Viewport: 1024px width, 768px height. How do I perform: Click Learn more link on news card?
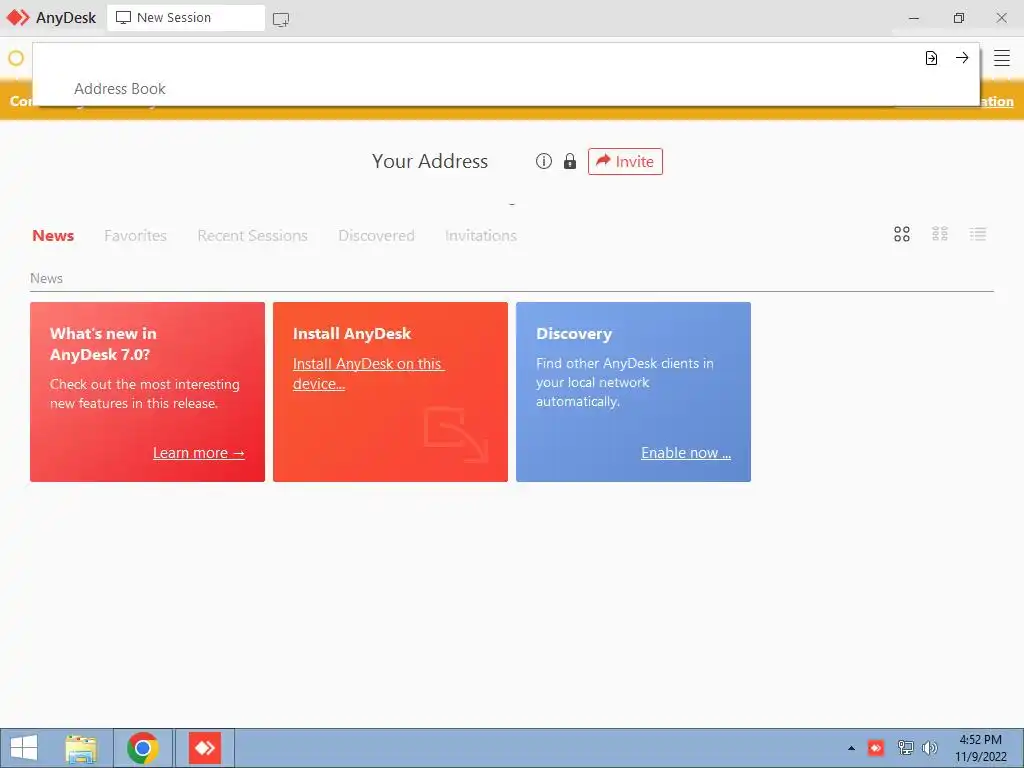click(199, 453)
